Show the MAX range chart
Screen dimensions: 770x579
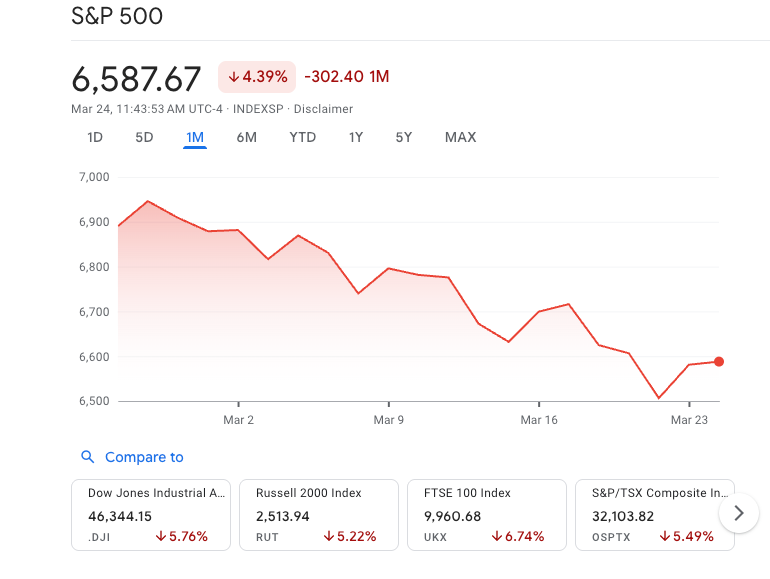point(460,137)
